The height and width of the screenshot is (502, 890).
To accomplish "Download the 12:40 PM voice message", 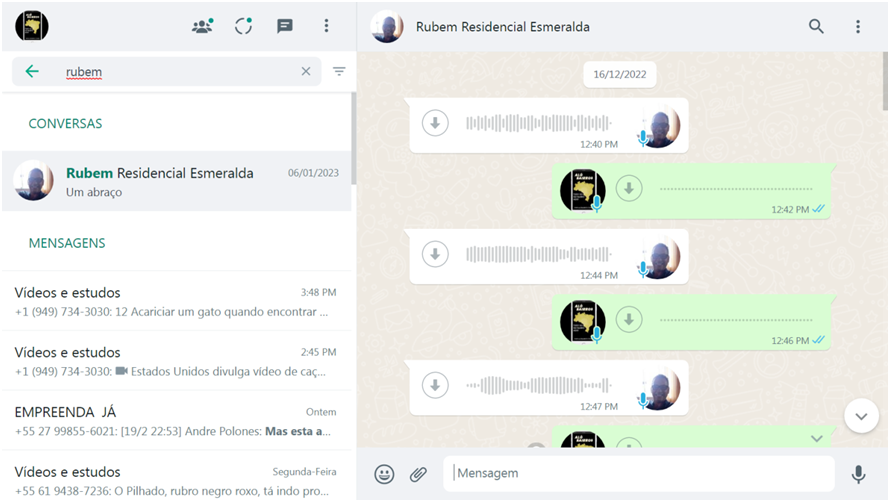I will (x=435, y=123).
